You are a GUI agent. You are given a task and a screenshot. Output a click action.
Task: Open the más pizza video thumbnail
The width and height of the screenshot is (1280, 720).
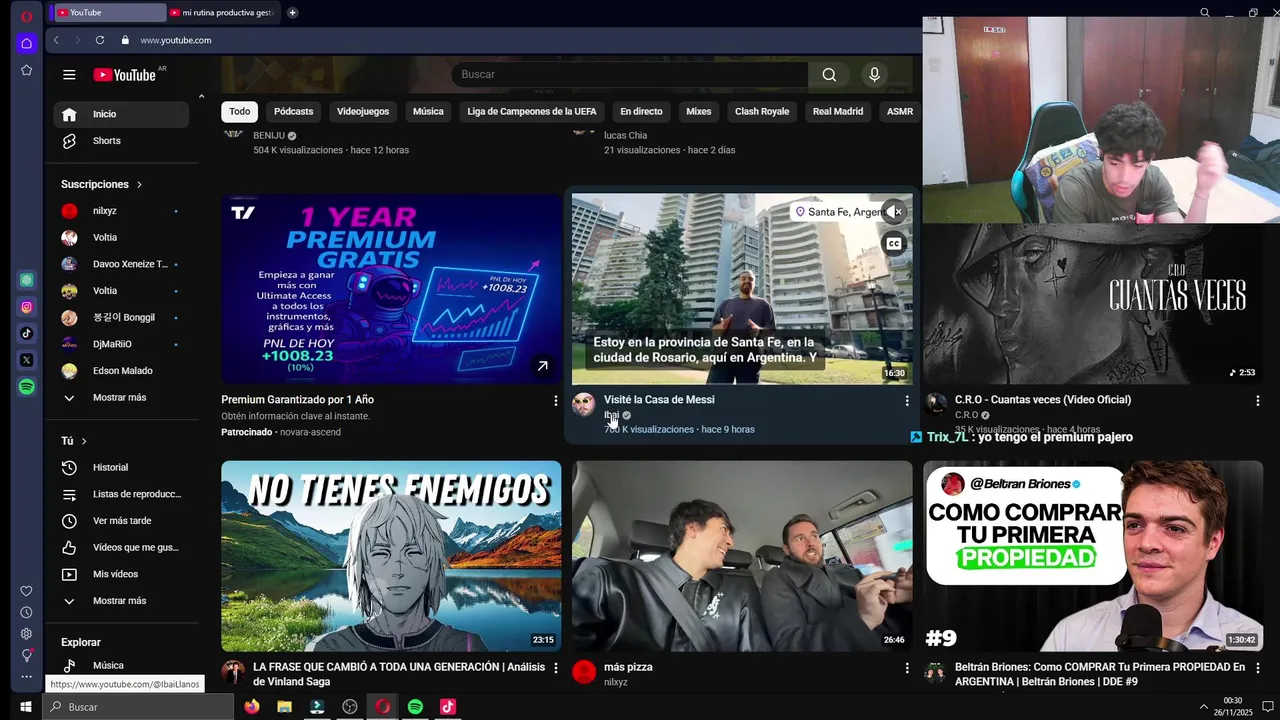(742, 556)
